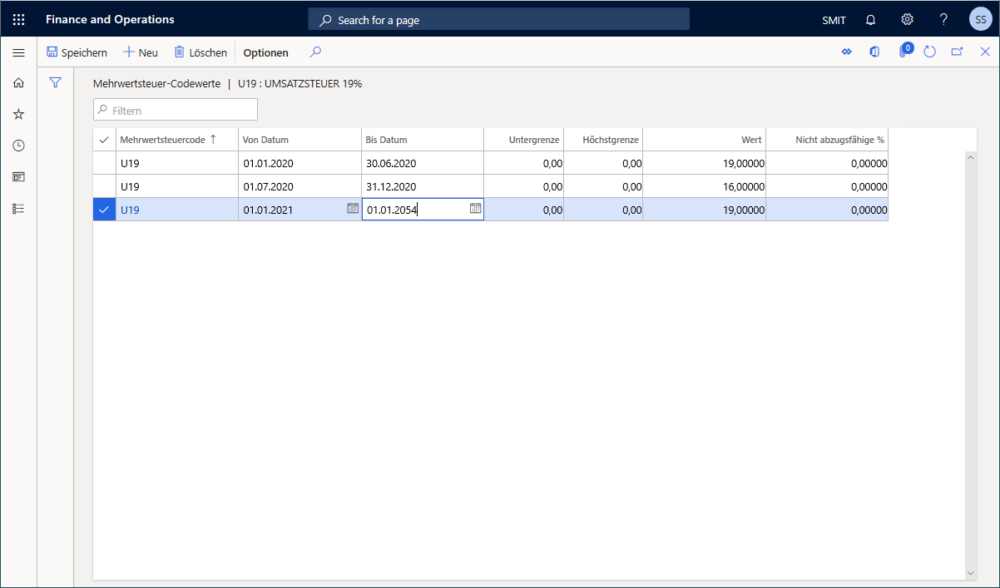Open the Favorites star icon

point(17,114)
